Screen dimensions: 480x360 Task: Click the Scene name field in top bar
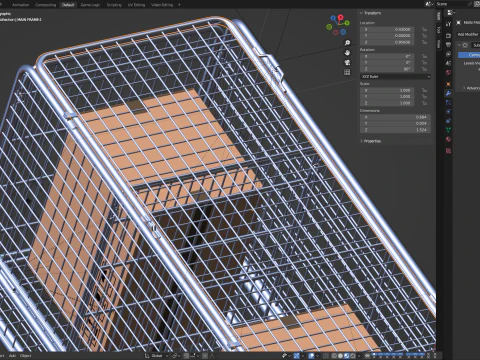451,4
